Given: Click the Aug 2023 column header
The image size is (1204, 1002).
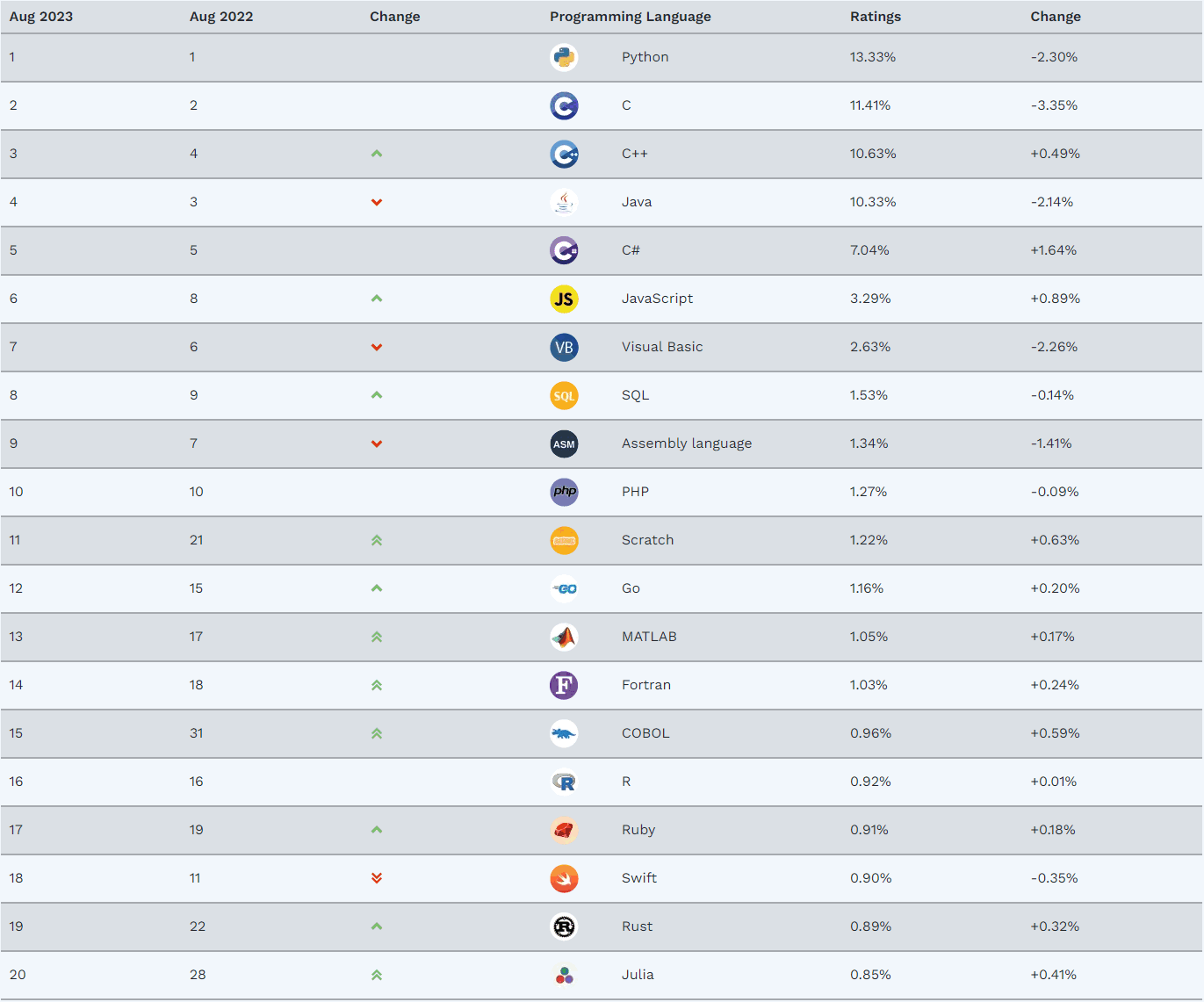Looking at the screenshot, I should click(41, 17).
